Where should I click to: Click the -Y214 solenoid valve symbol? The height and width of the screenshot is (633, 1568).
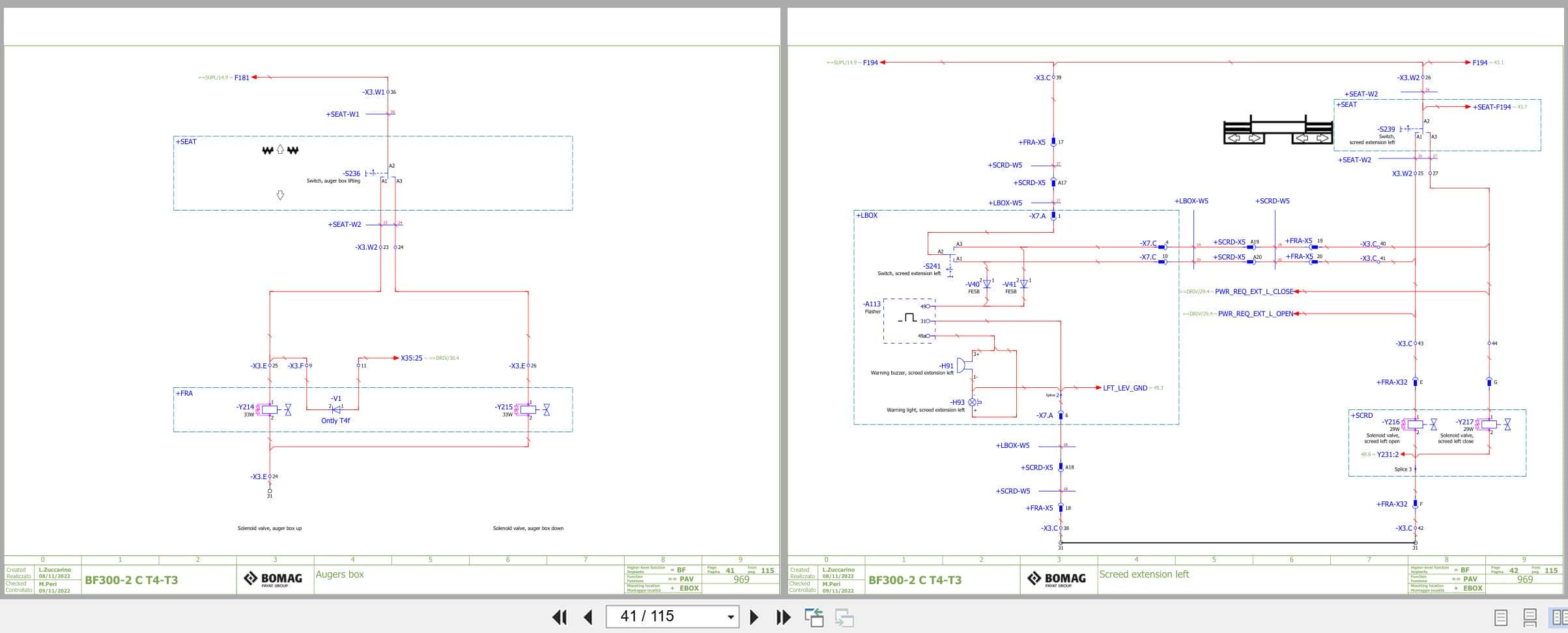[270, 409]
